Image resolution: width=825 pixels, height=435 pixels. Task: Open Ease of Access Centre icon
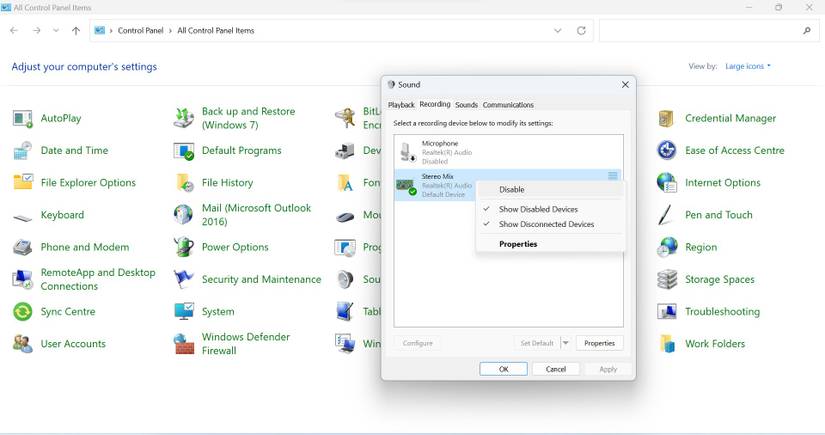point(667,150)
